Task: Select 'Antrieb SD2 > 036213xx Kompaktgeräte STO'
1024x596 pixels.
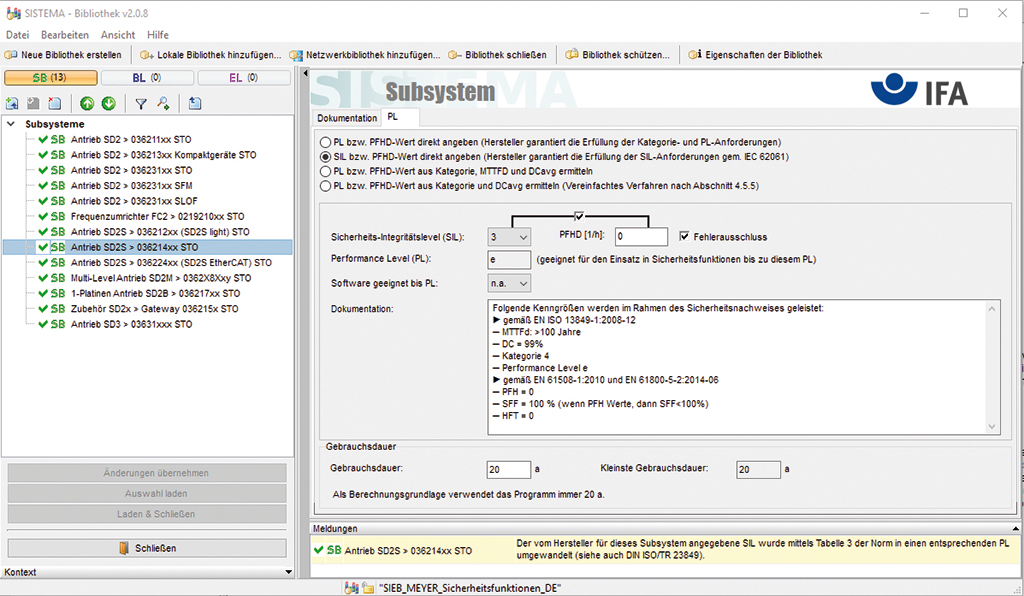Action: [x=163, y=155]
